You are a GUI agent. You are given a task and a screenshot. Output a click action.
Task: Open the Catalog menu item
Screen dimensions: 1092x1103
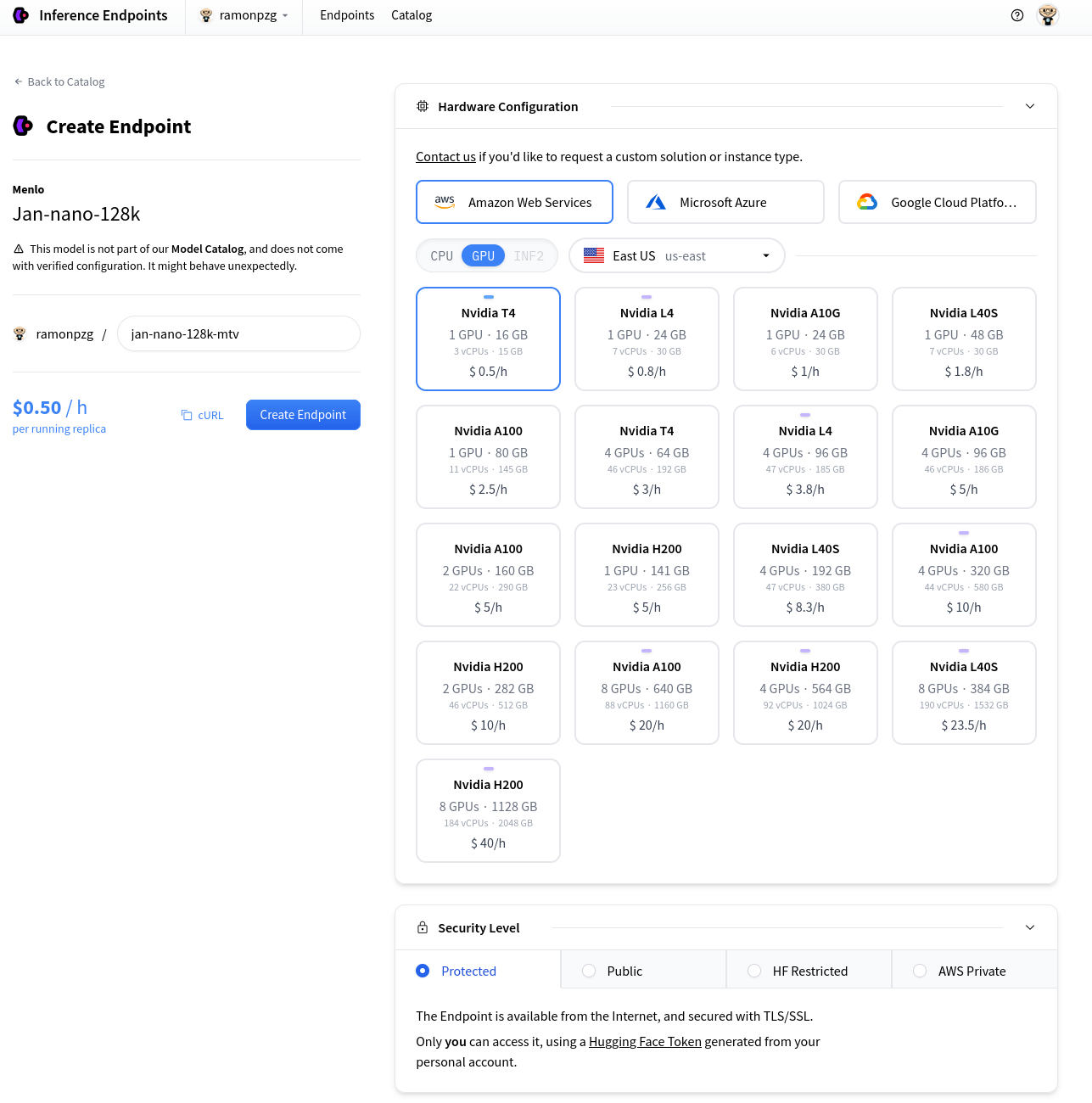coord(412,15)
